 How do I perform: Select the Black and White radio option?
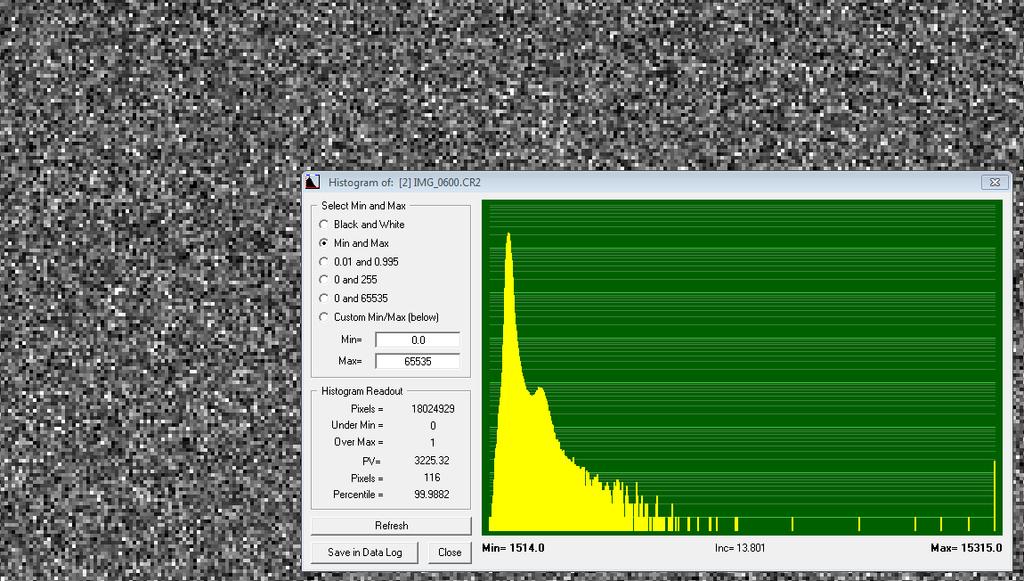point(363,224)
